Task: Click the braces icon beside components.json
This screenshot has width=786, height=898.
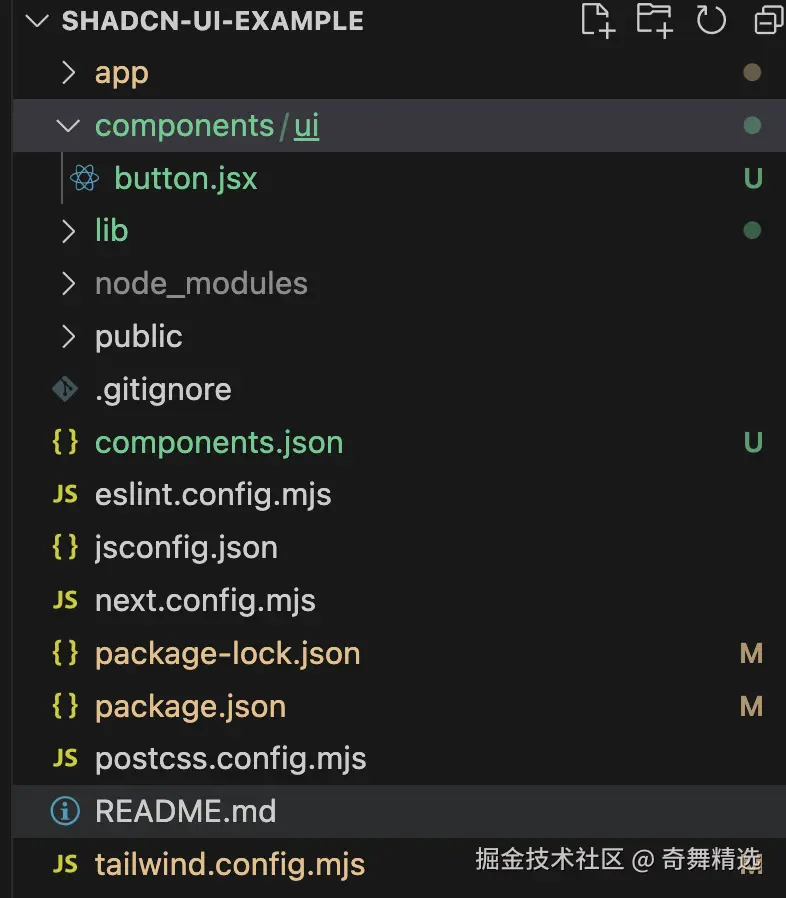Action: point(65,442)
